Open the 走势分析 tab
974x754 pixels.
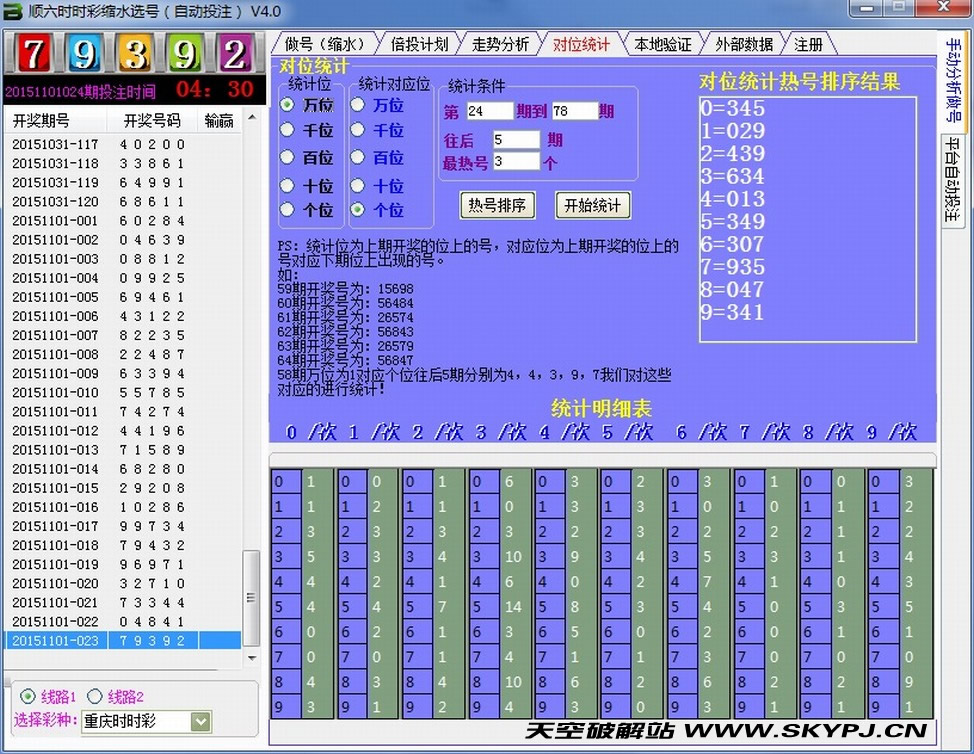click(x=499, y=44)
